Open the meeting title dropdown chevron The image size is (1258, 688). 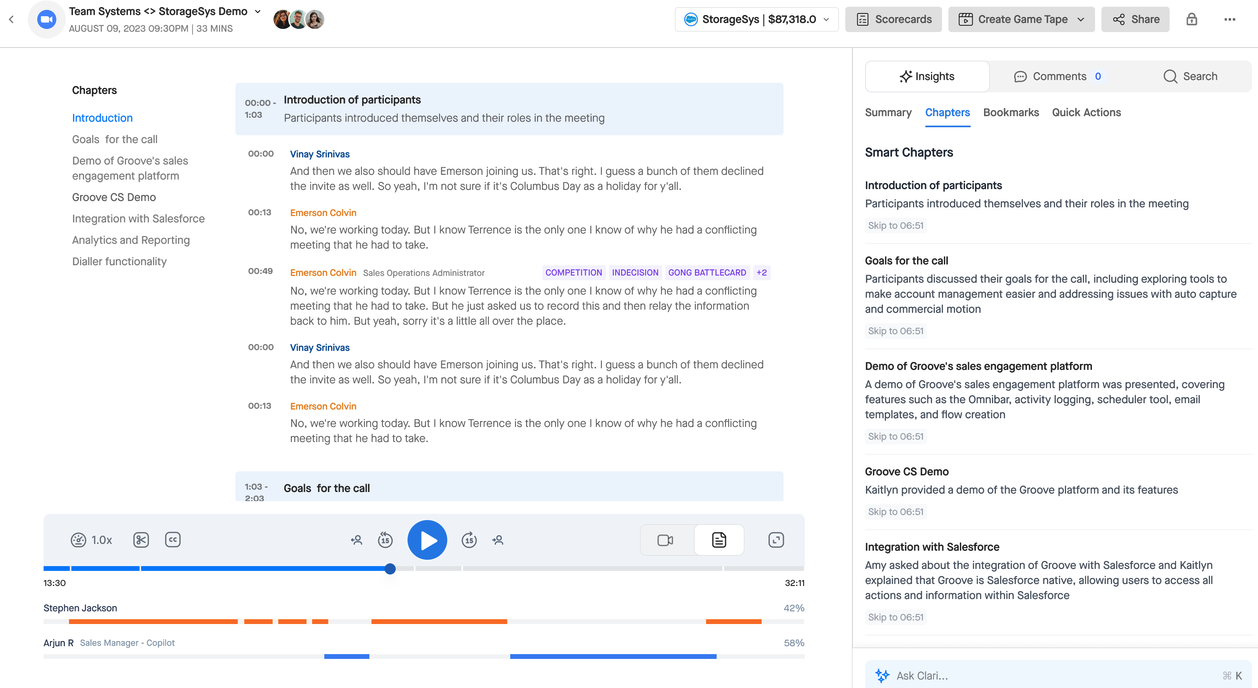coord(258,12)
